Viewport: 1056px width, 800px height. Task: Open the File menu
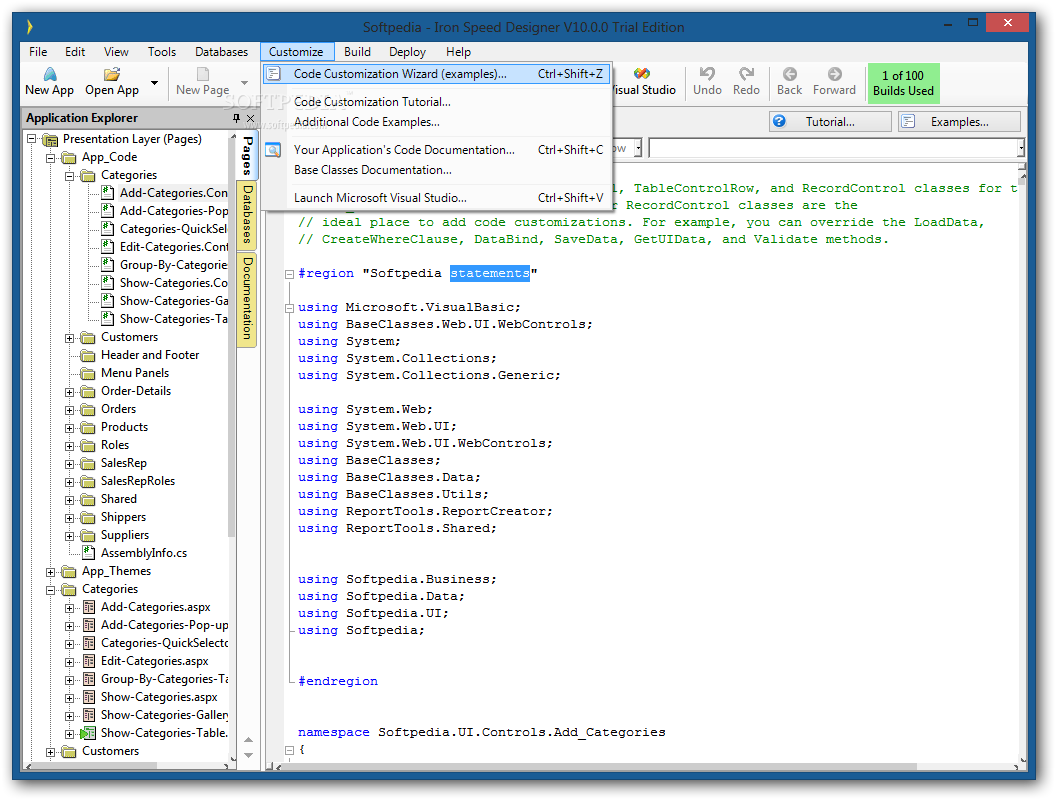coord(38,52)
